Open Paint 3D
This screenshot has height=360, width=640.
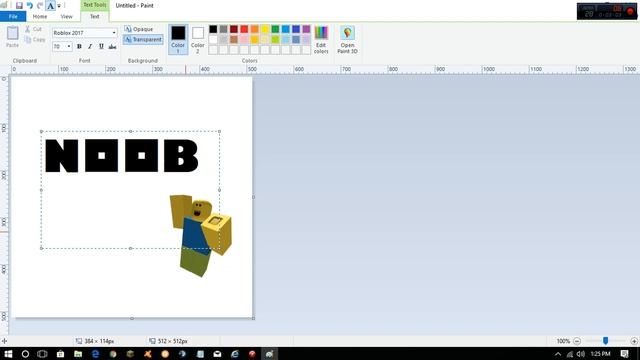click(347, 40)
